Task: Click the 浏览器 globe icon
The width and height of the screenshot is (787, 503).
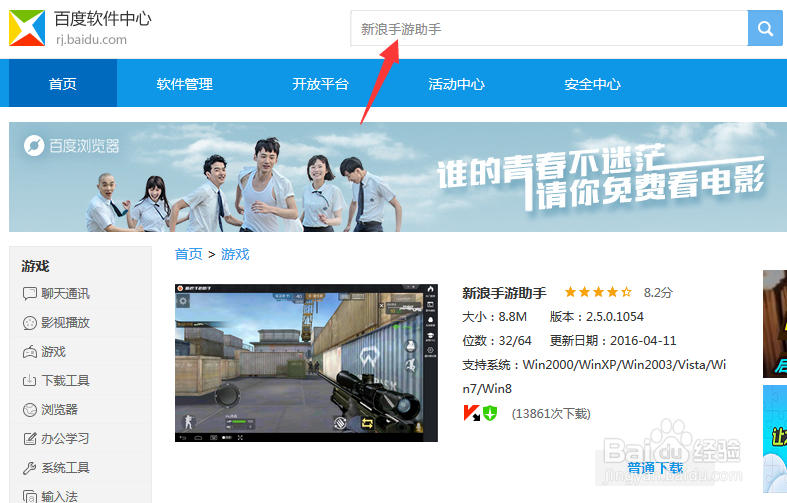Action: 30,410
